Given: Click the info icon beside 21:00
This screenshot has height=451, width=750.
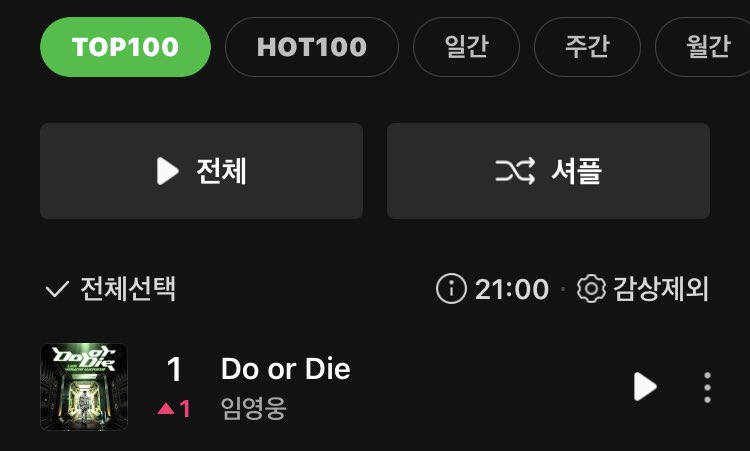Looking at the screenshot, I should pos(451,289).
